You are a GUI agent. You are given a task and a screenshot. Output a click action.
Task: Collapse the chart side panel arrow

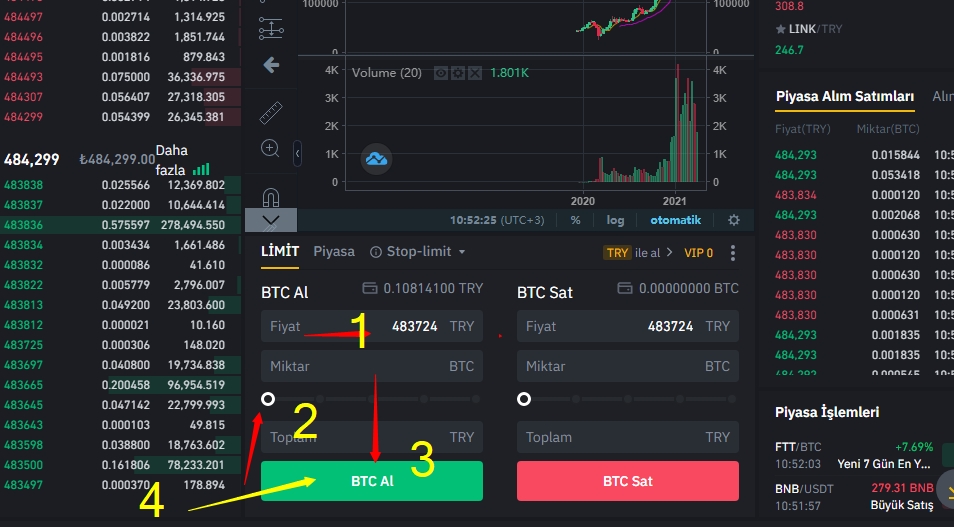click(297, 154)
